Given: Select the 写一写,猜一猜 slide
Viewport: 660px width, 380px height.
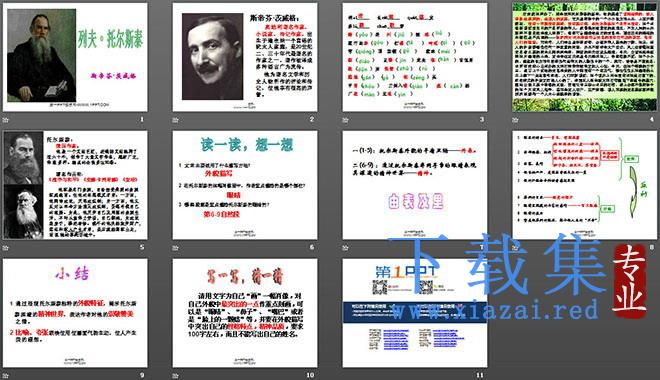Looking at the screenshot, I should pos(245,313).
